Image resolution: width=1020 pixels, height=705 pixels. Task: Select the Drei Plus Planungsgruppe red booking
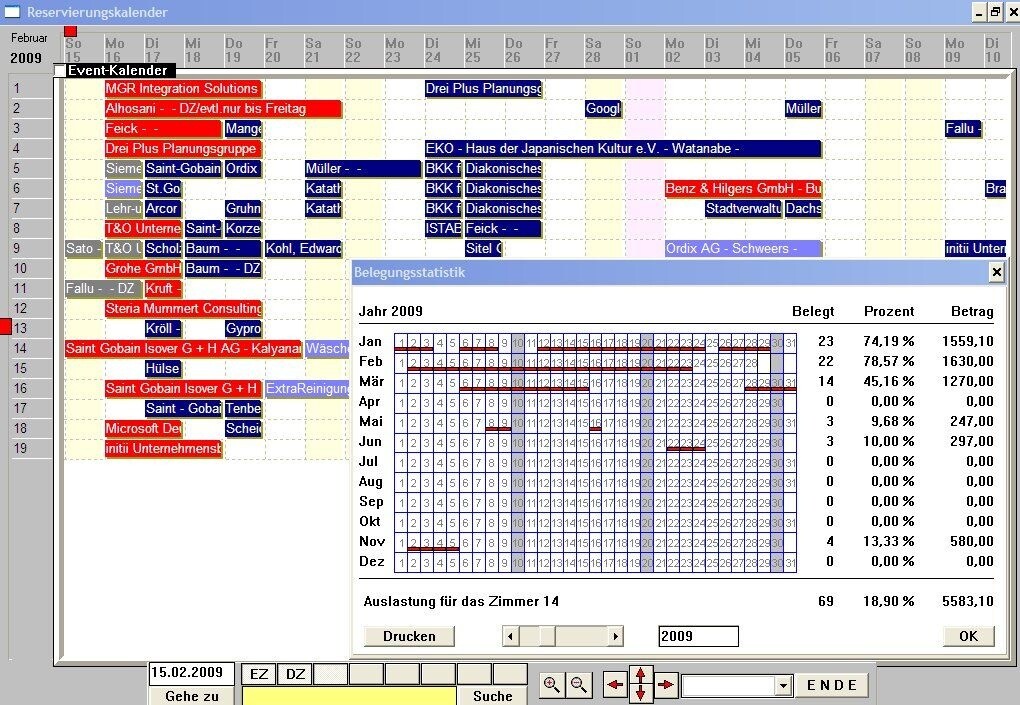pos(183,149)
